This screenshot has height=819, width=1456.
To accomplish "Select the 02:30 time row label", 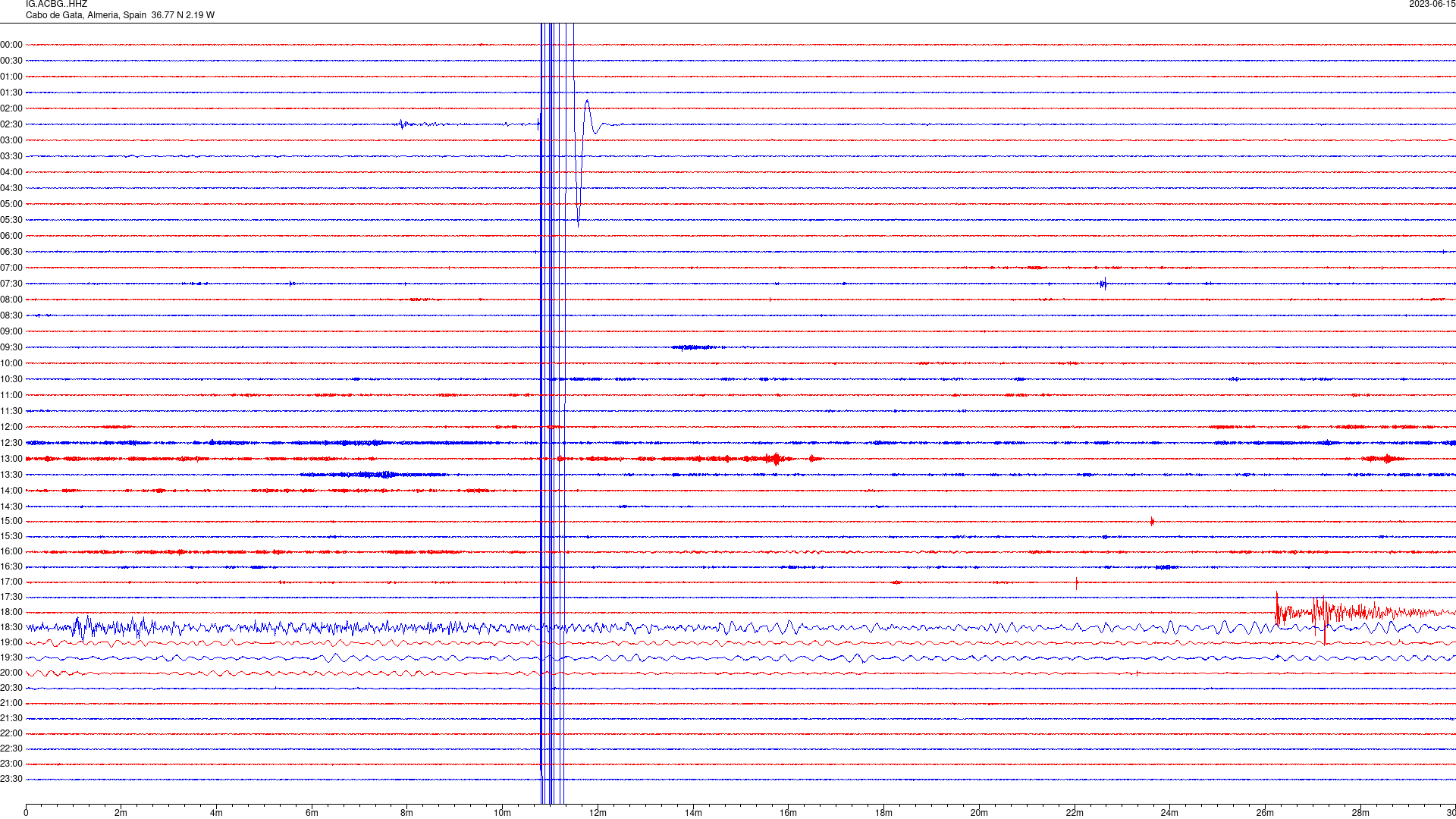I will click(x=11, y=124).
